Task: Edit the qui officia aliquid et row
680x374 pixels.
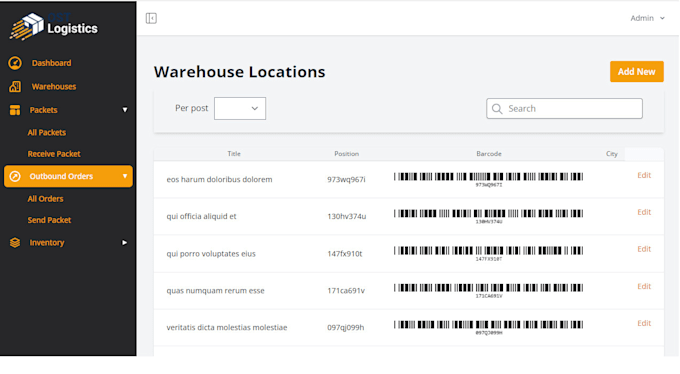Action: (x=644, y=212)
